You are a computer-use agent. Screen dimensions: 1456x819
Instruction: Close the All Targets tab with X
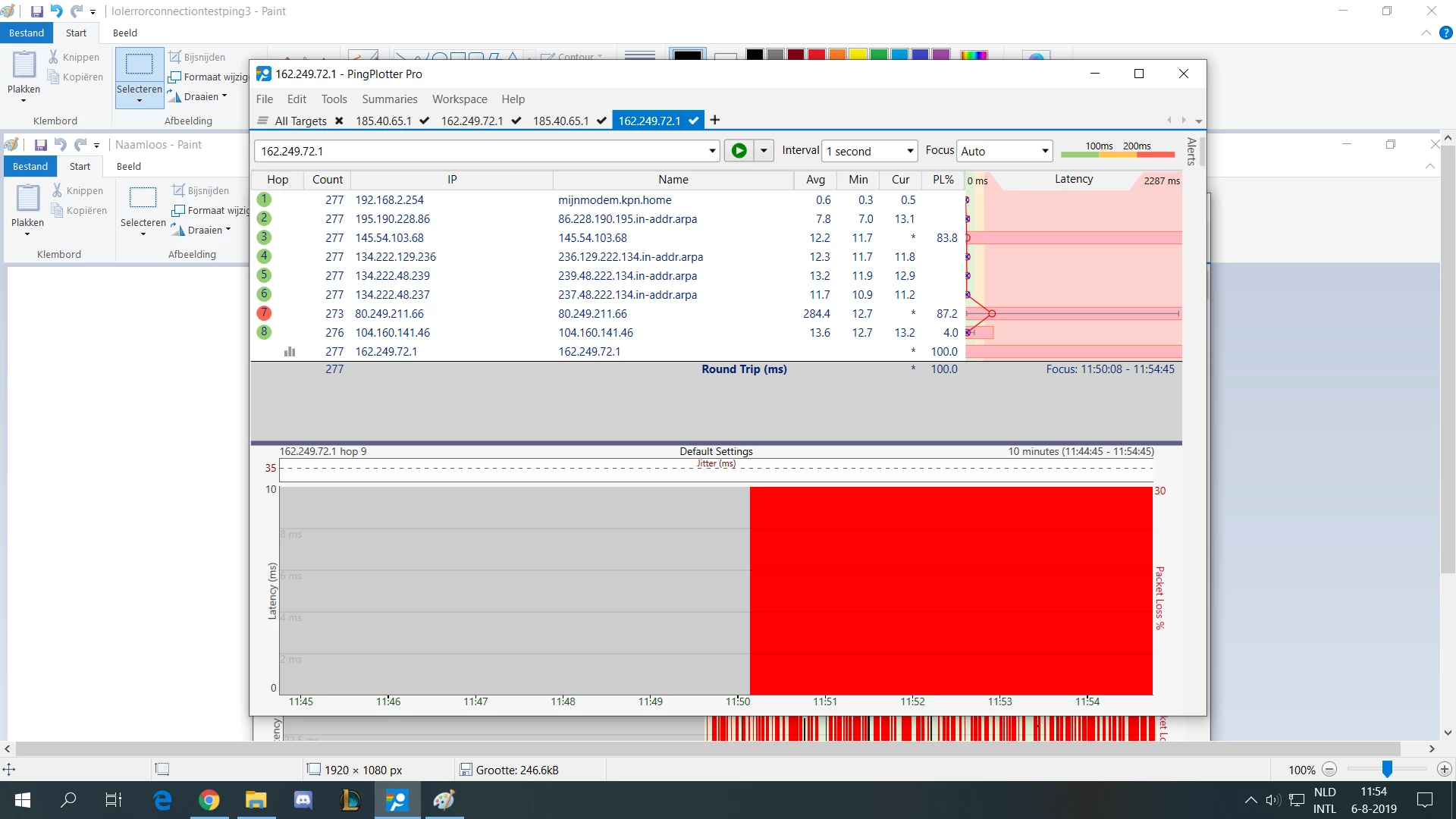coord(339,121)
